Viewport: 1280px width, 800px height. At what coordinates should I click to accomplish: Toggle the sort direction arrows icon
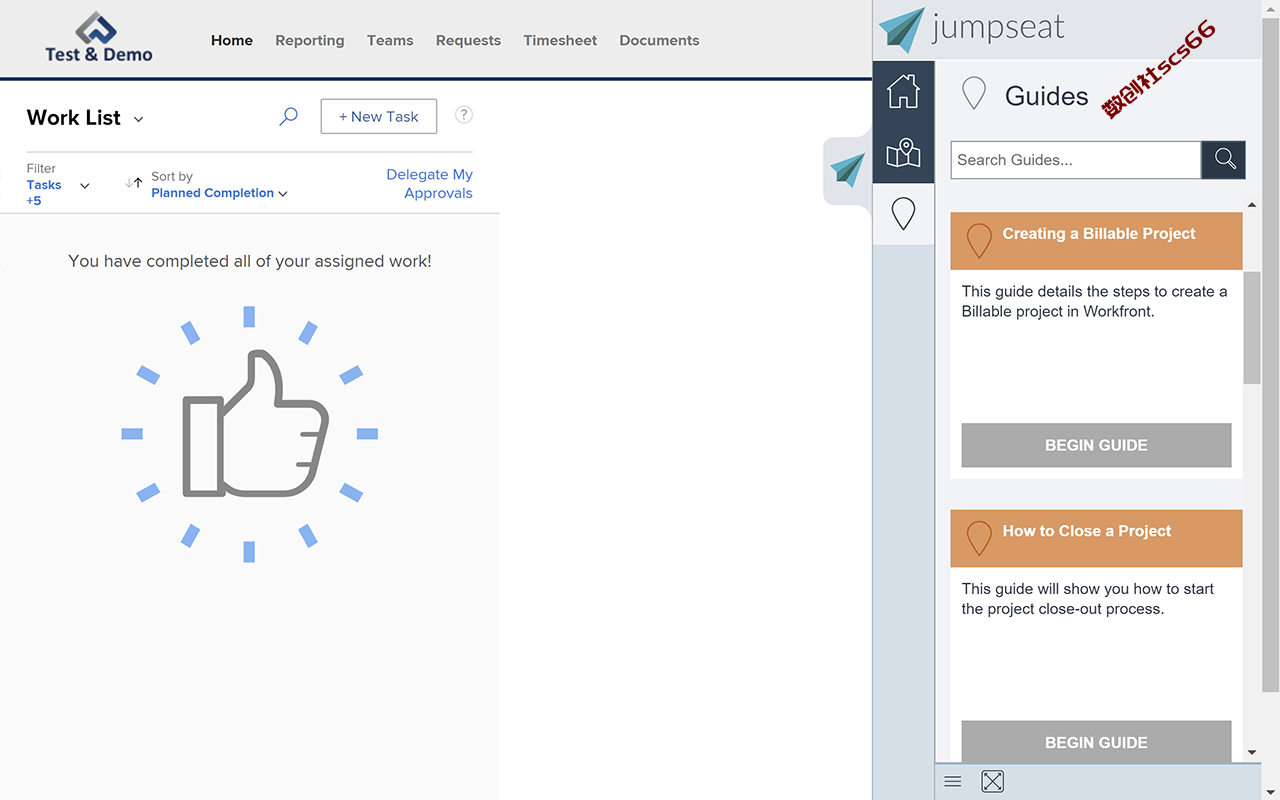[x=133, y=182]
